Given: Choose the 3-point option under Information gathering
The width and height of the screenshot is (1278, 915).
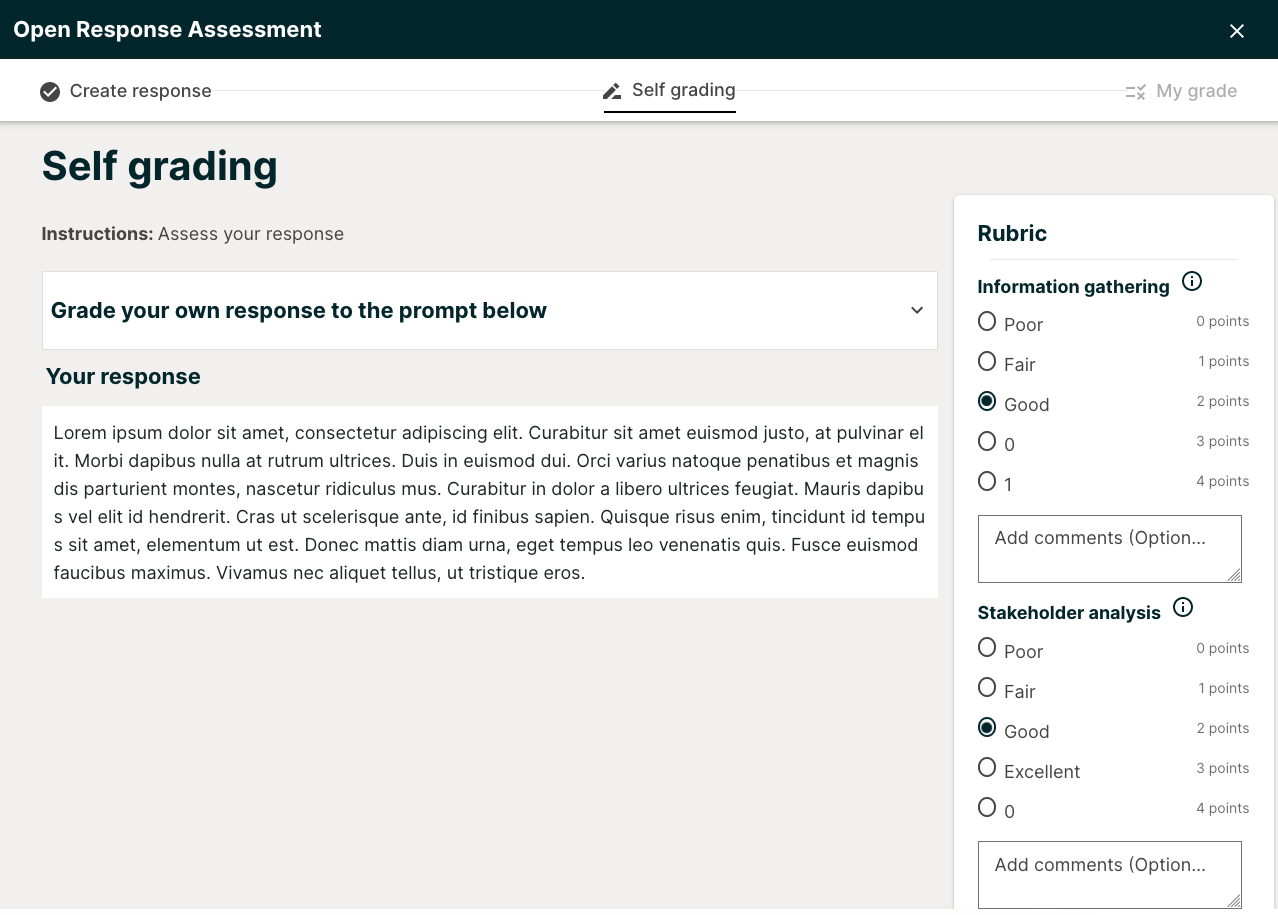Looking at the screenshot, I should click(987, 439).
